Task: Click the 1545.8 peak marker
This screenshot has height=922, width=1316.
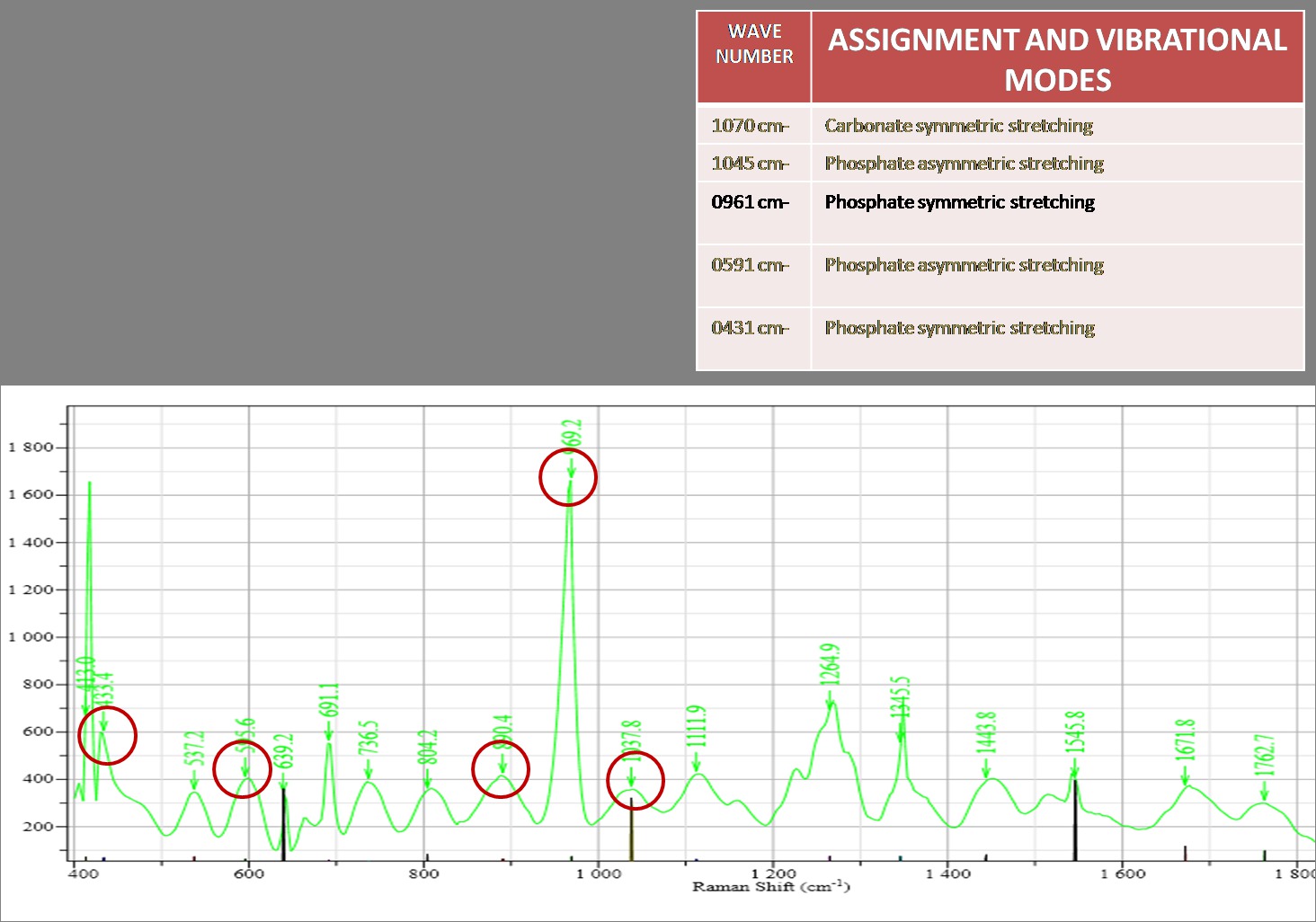Action: 1074,770
